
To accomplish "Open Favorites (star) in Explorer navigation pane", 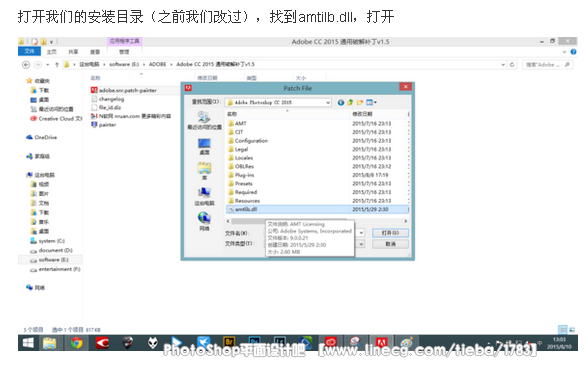I will click(x=38, y=81).
